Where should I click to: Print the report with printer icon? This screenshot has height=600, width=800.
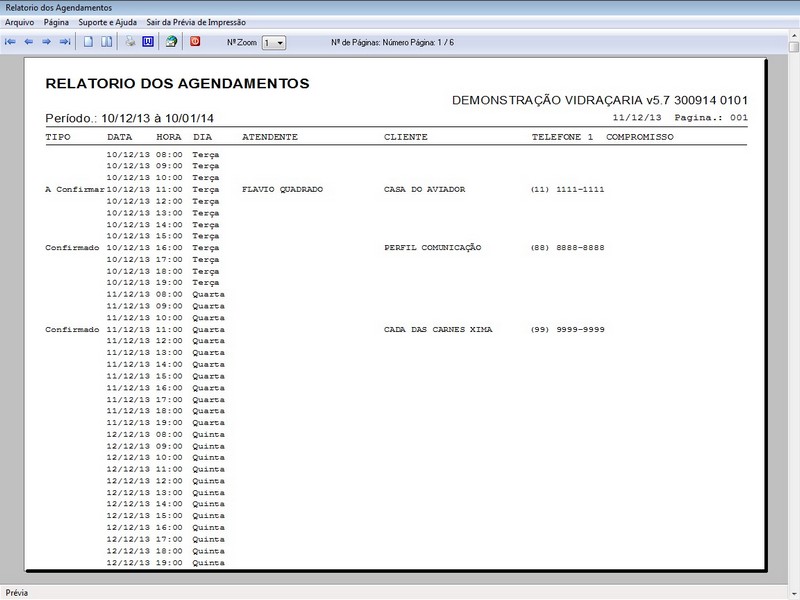(130, 42)
